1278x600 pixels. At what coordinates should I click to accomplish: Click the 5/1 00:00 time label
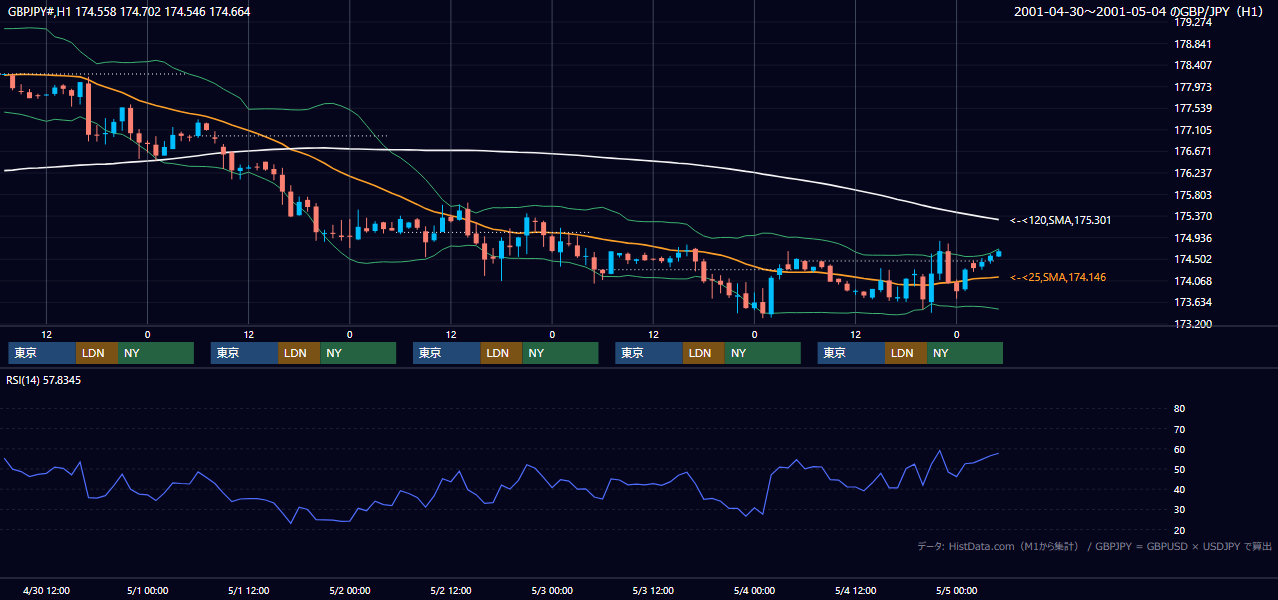(x=147, y=590)
